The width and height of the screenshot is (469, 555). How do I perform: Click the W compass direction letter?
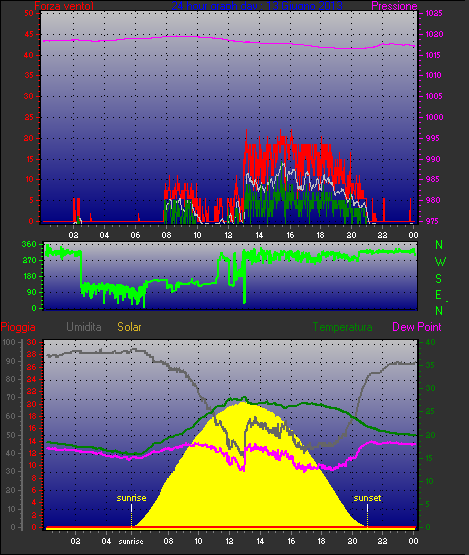tap(440, 262)
